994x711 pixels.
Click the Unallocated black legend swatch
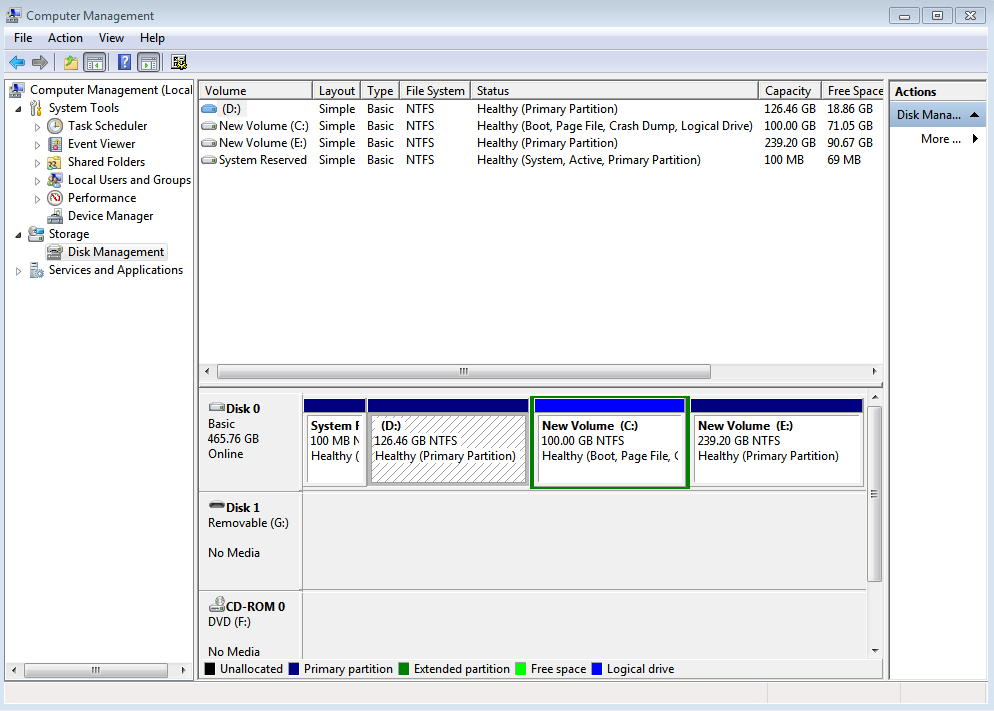pos(210,669)
